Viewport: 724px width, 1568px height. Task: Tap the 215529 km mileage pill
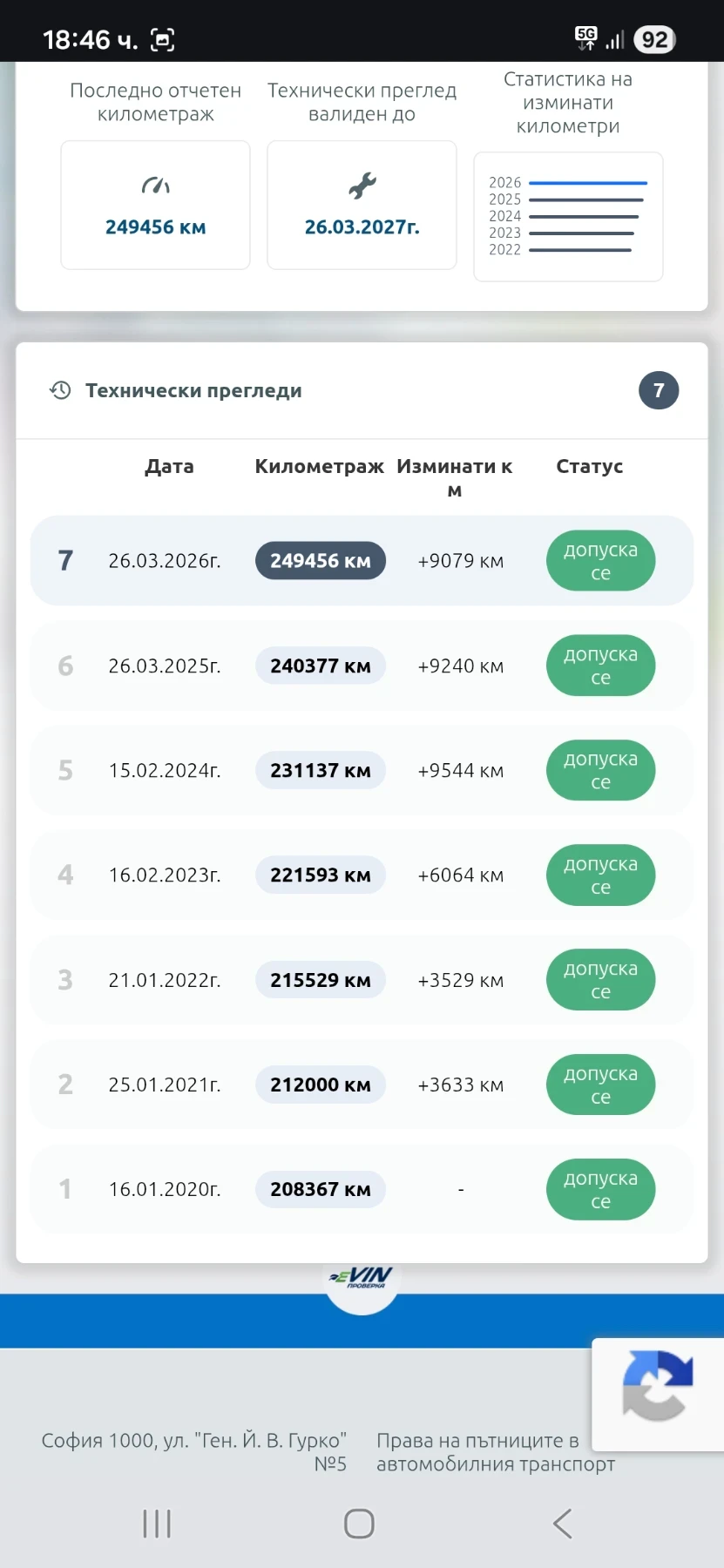tap(321, 980)
